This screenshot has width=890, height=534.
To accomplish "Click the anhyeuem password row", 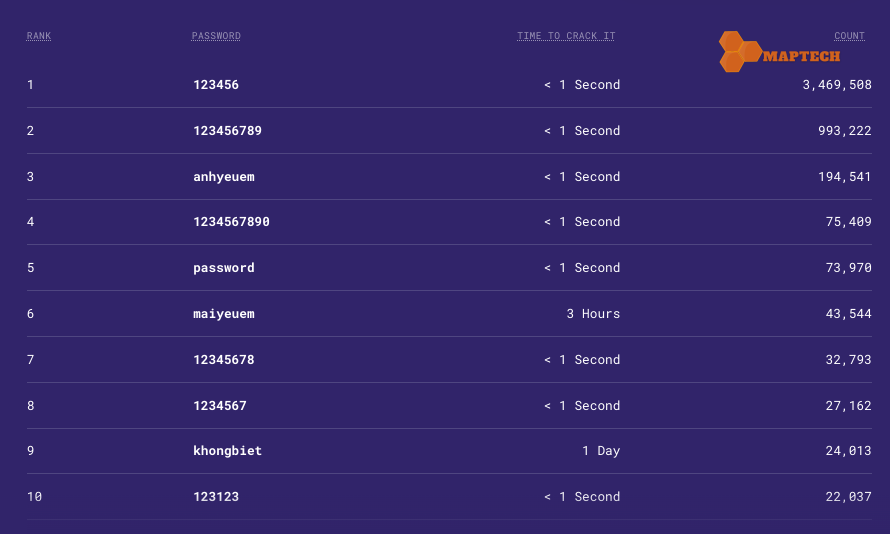I will [224, 177].
